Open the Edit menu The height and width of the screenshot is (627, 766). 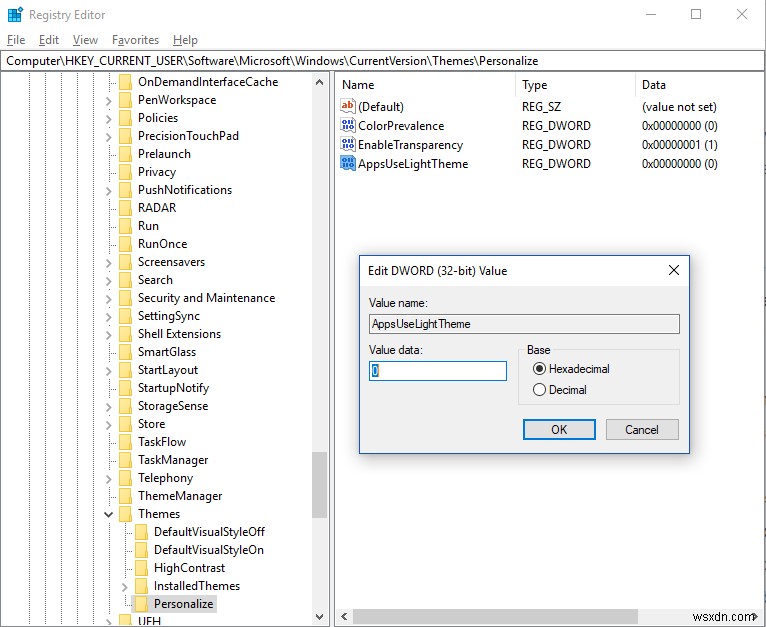(x=49, y=40)
